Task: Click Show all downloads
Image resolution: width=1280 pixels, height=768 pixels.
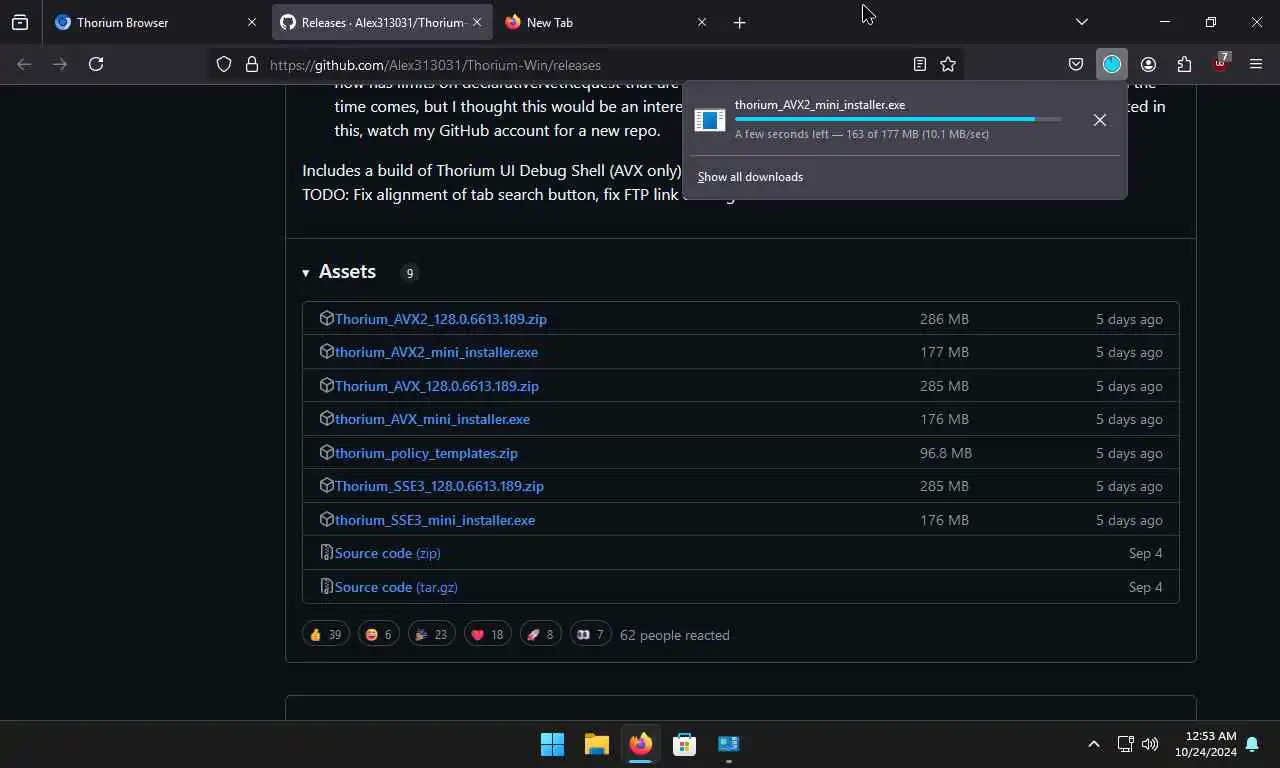Action: (x=750, y=177)
